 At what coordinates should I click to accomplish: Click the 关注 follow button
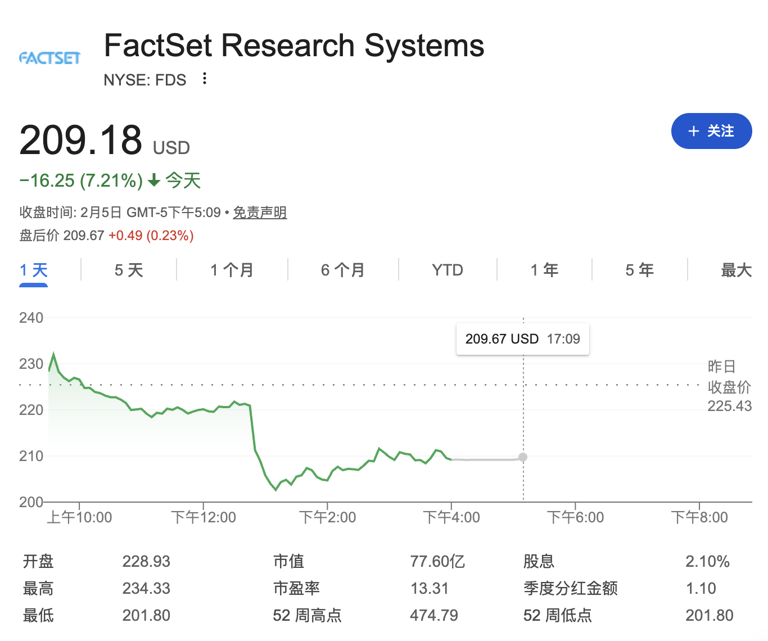(x=711, y=131)
